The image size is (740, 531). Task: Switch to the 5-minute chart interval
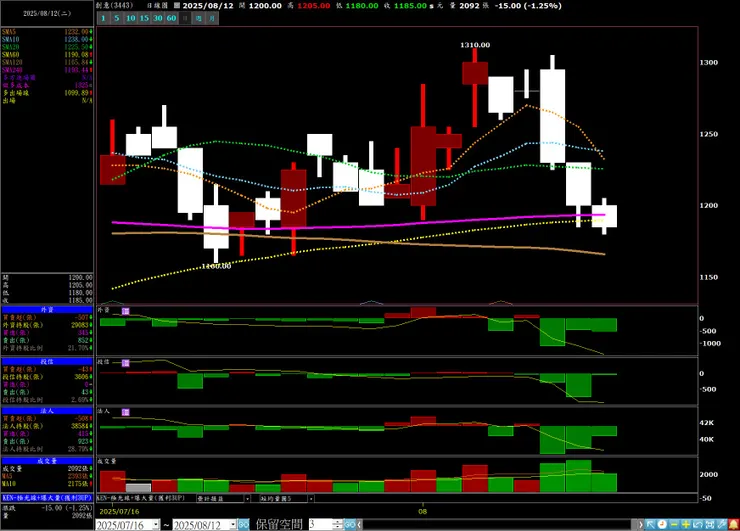click(x=117, y=18)
